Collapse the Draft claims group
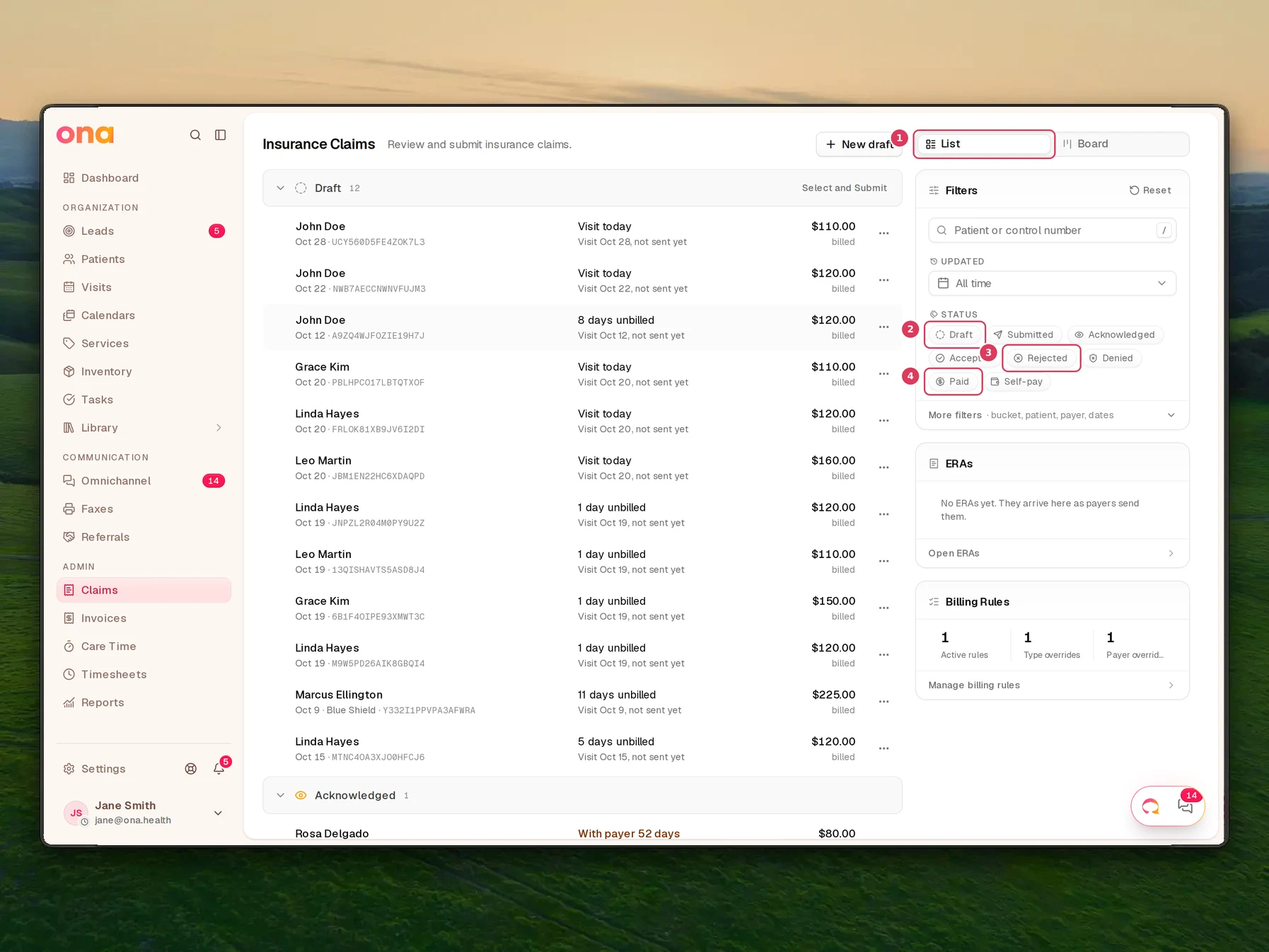Viewport: 1269px width, 952px height. [x=281, y=188]
